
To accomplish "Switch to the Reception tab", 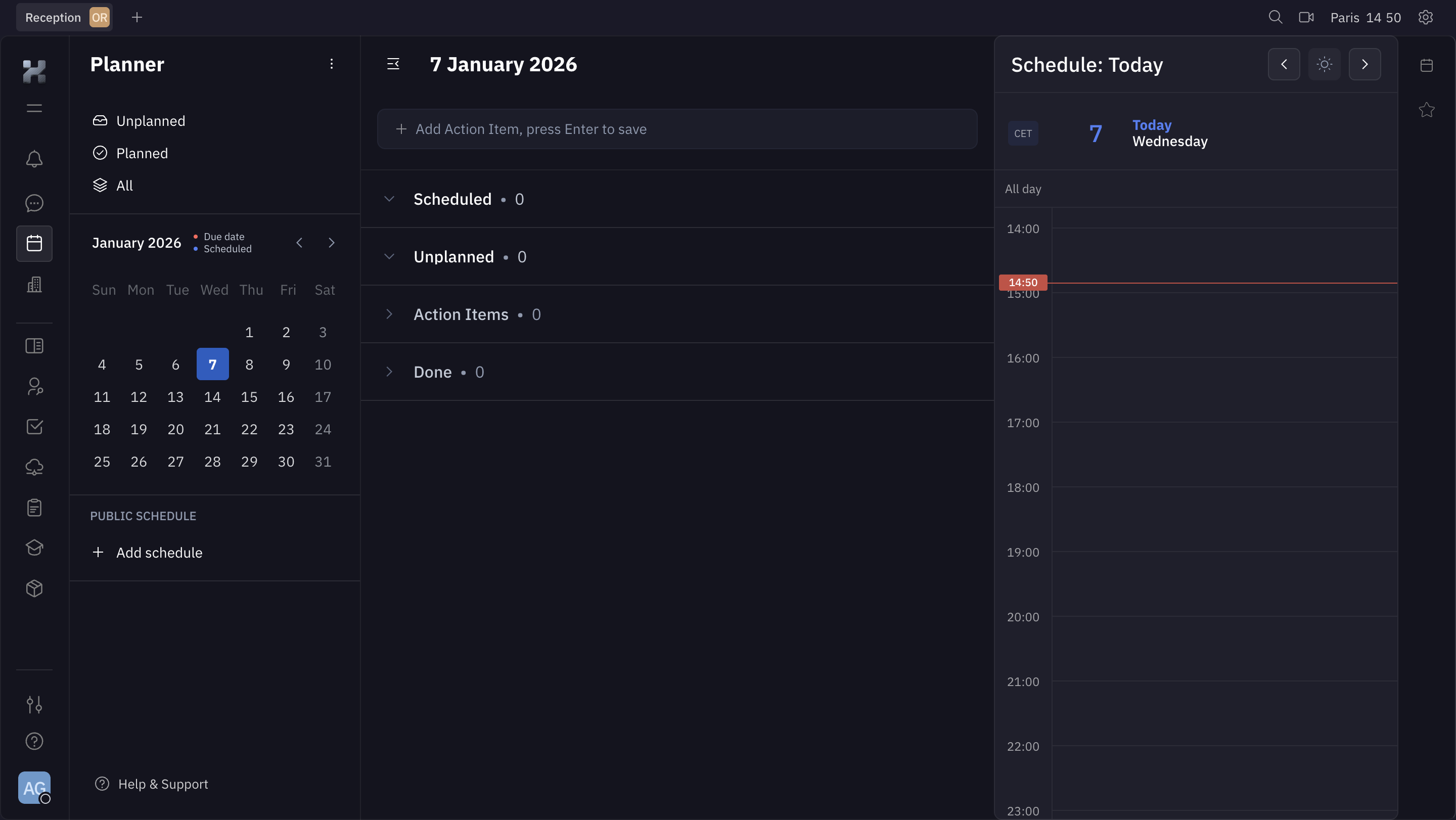I will tap(53, 18).
